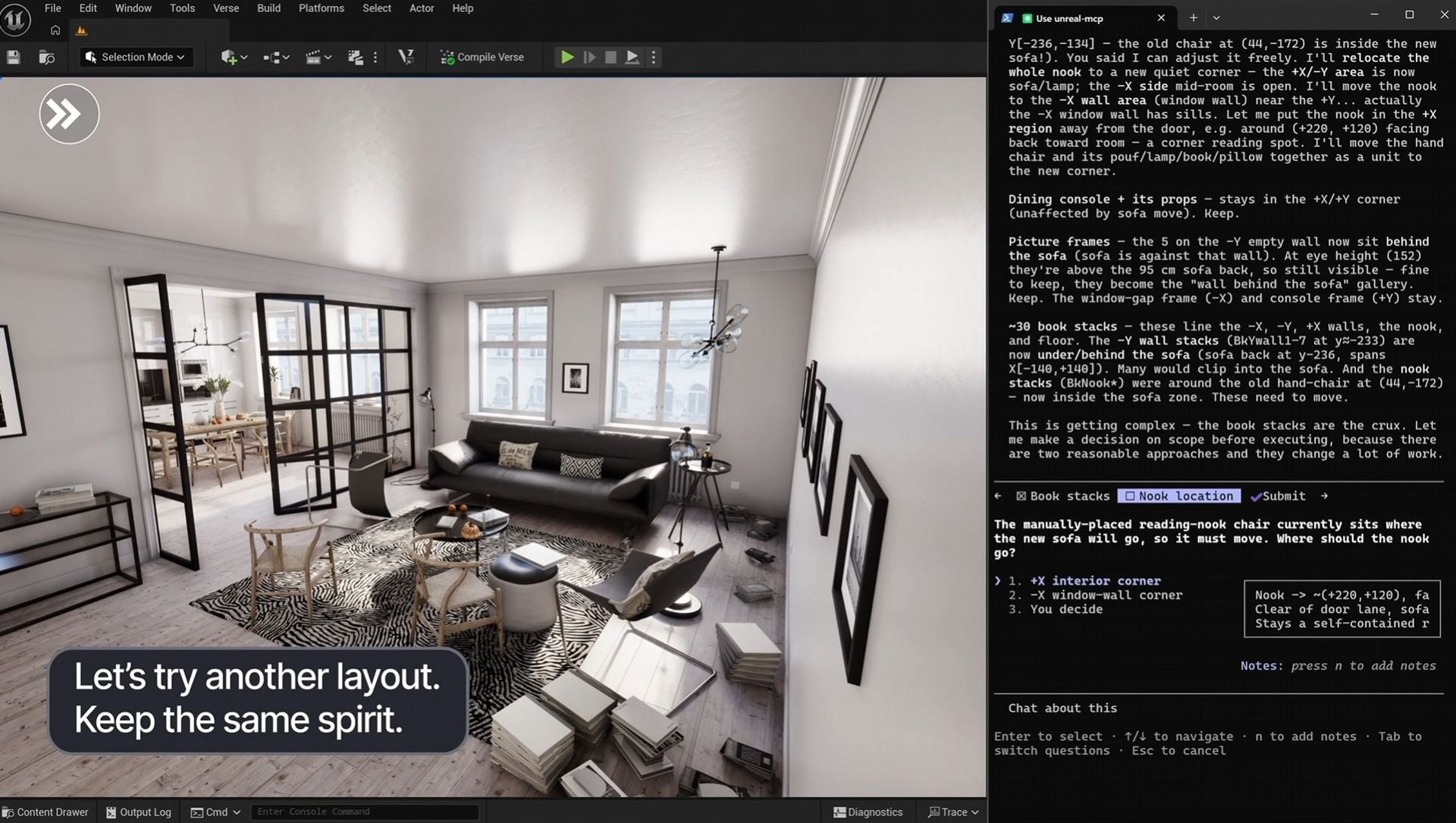Image resolution: width=1456 pixels, height=823 pixels.
Task: Browse content with folder search icon
Action: click(x=46, y=57)
